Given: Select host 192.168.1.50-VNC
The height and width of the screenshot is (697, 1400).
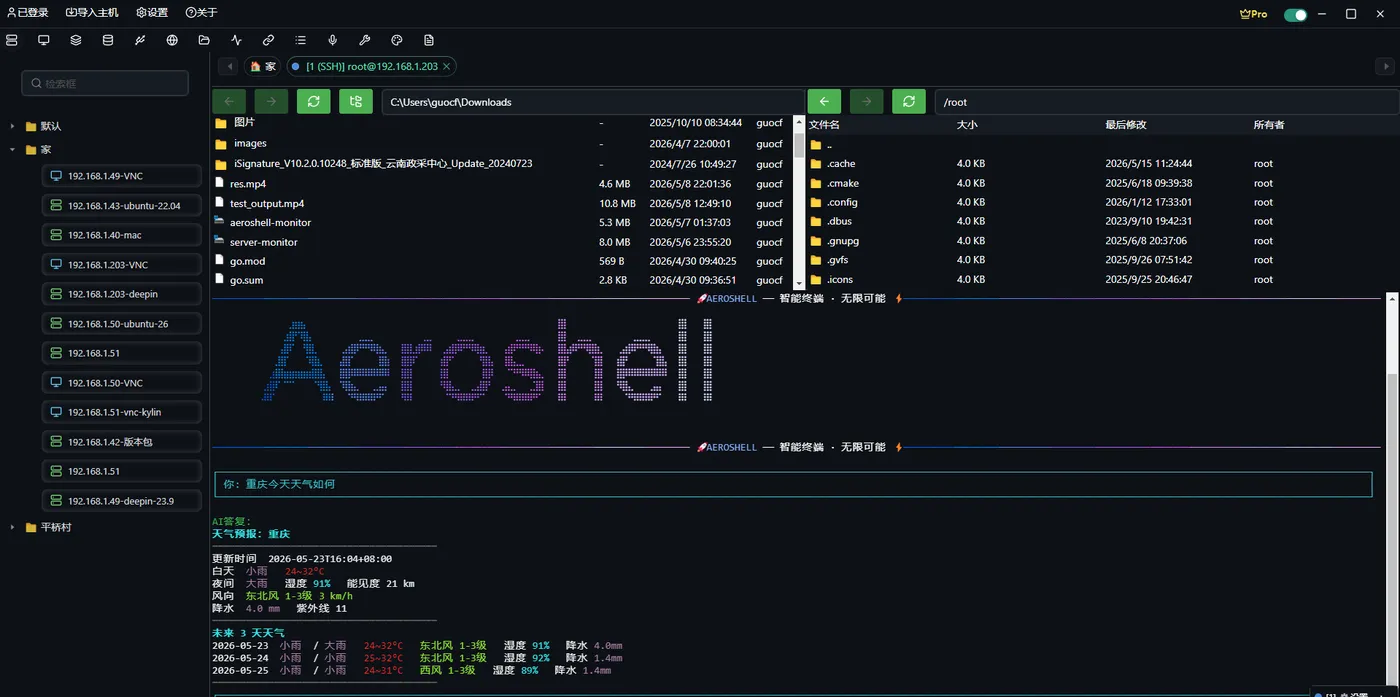Looking at the screenshot, I should 121,383.
